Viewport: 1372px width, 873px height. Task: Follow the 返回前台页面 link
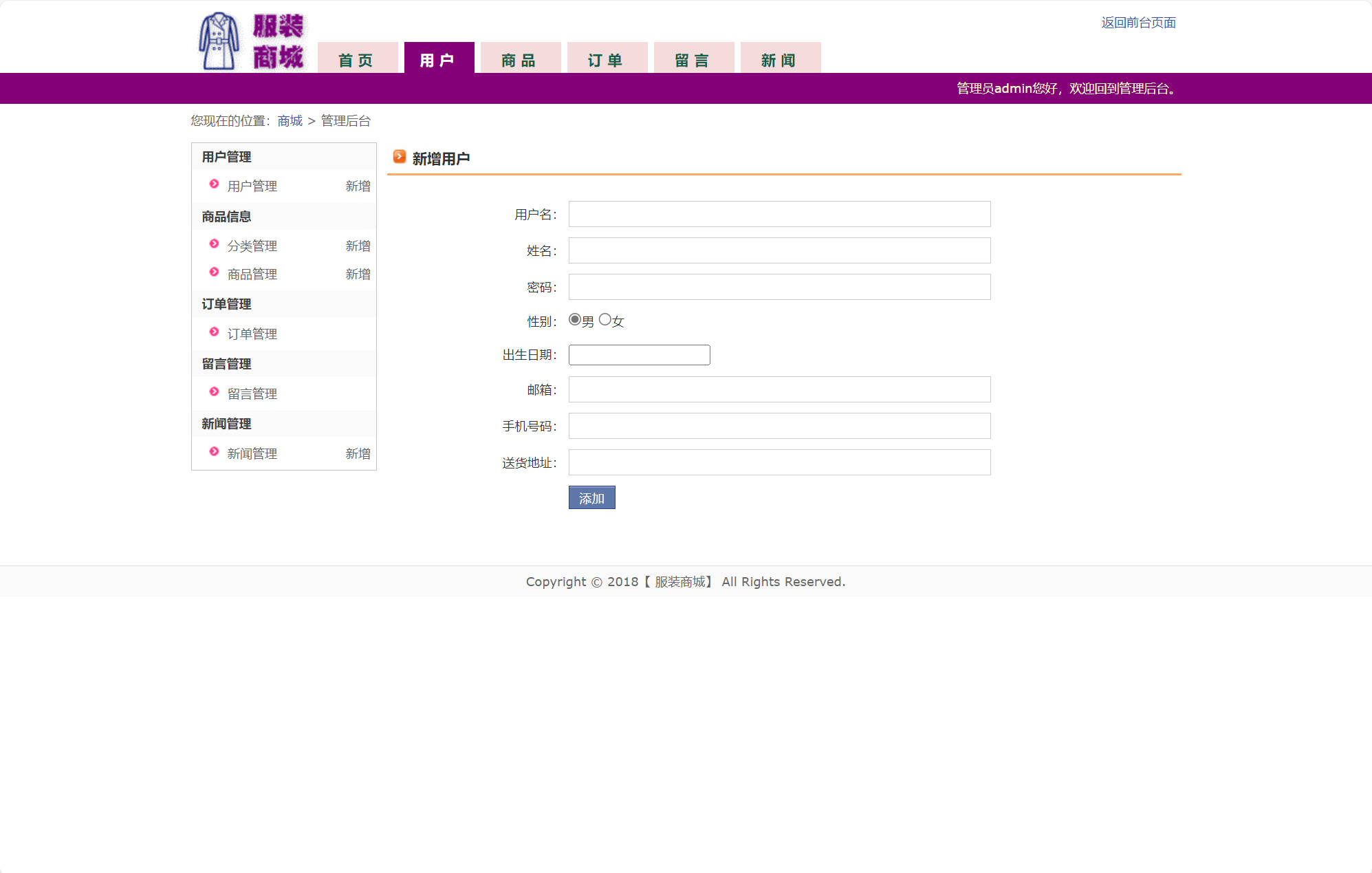coord(1138,23)
